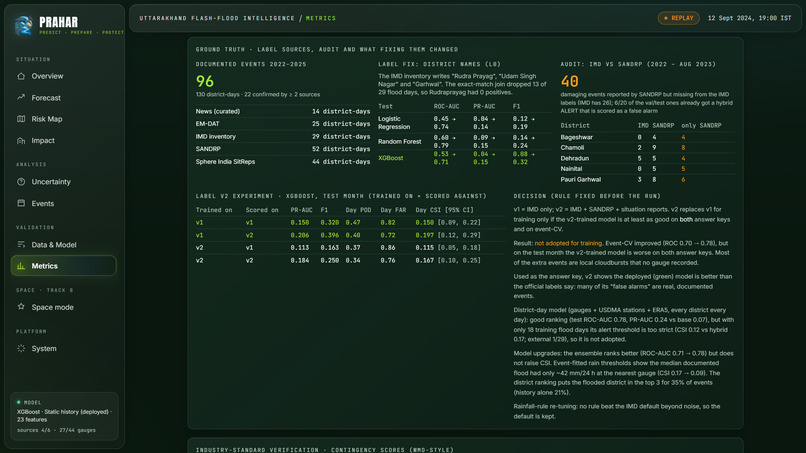Click the only SANDRP column header
806x453 pixels.
701,125
